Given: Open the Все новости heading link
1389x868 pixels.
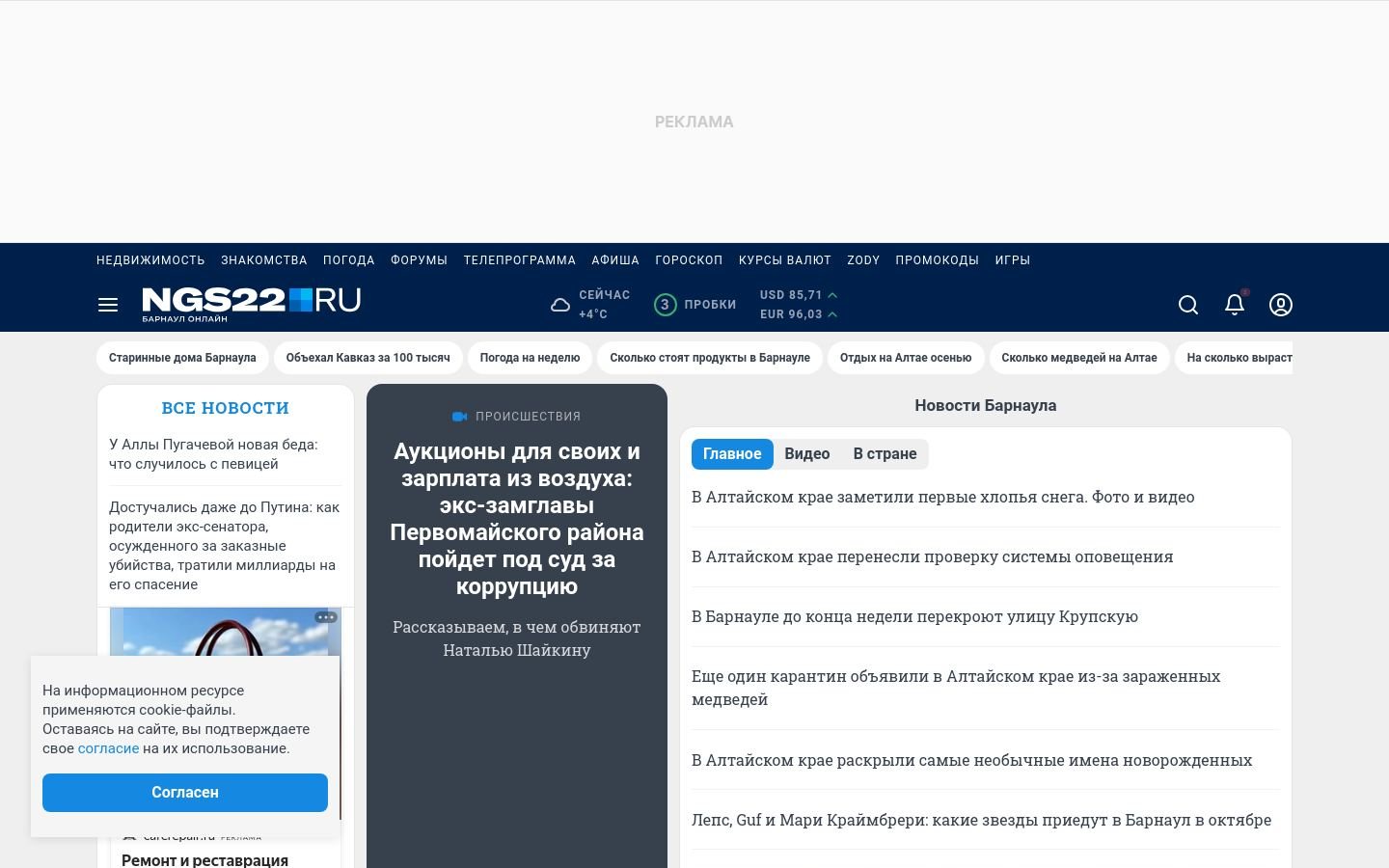Looking at the screenshot, I should pos(226,408).
